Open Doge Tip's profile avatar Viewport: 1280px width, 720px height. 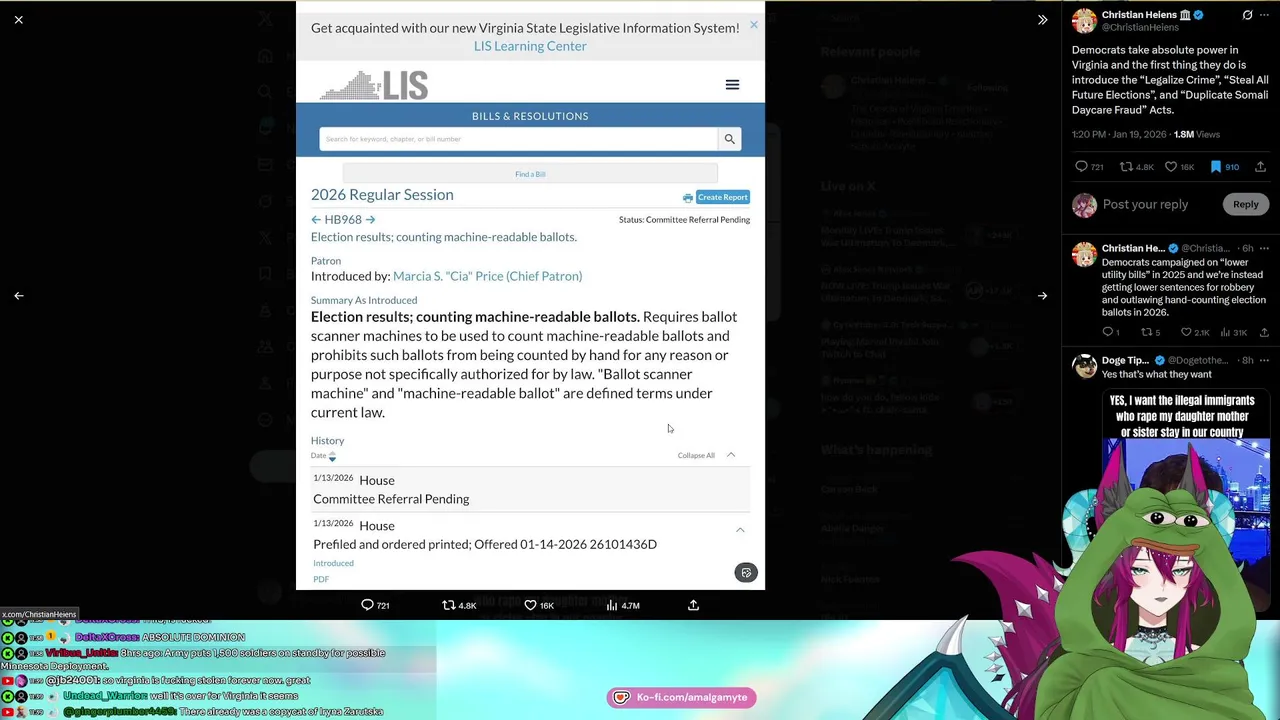point(1084,366)
